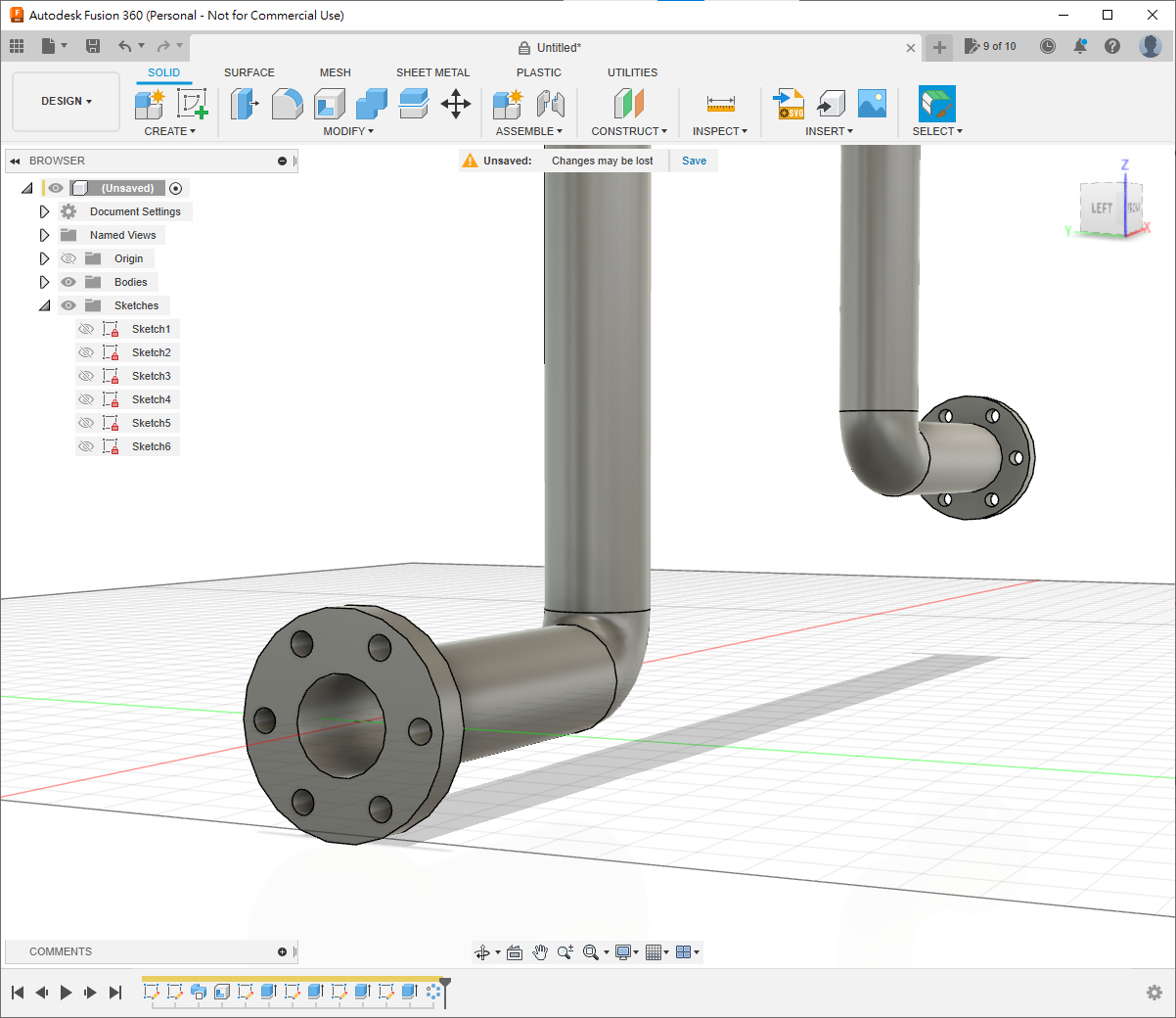The image size is (1176, 1018).
Task: Open the Measure tool
Action: (x=720, y=104)
